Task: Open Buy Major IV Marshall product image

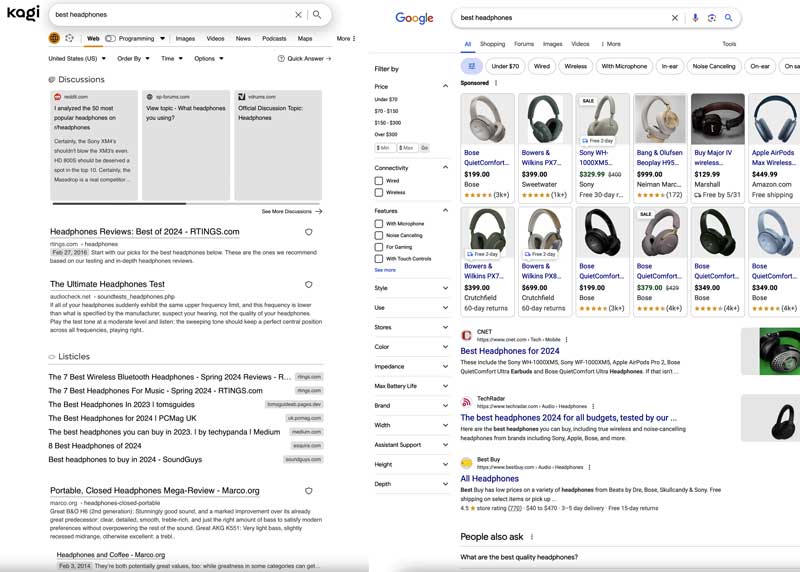Action: [x=717, y=119]
